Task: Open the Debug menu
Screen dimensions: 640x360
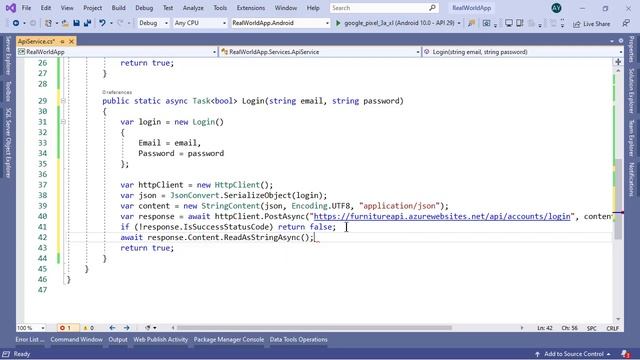Action: (144, 8)
